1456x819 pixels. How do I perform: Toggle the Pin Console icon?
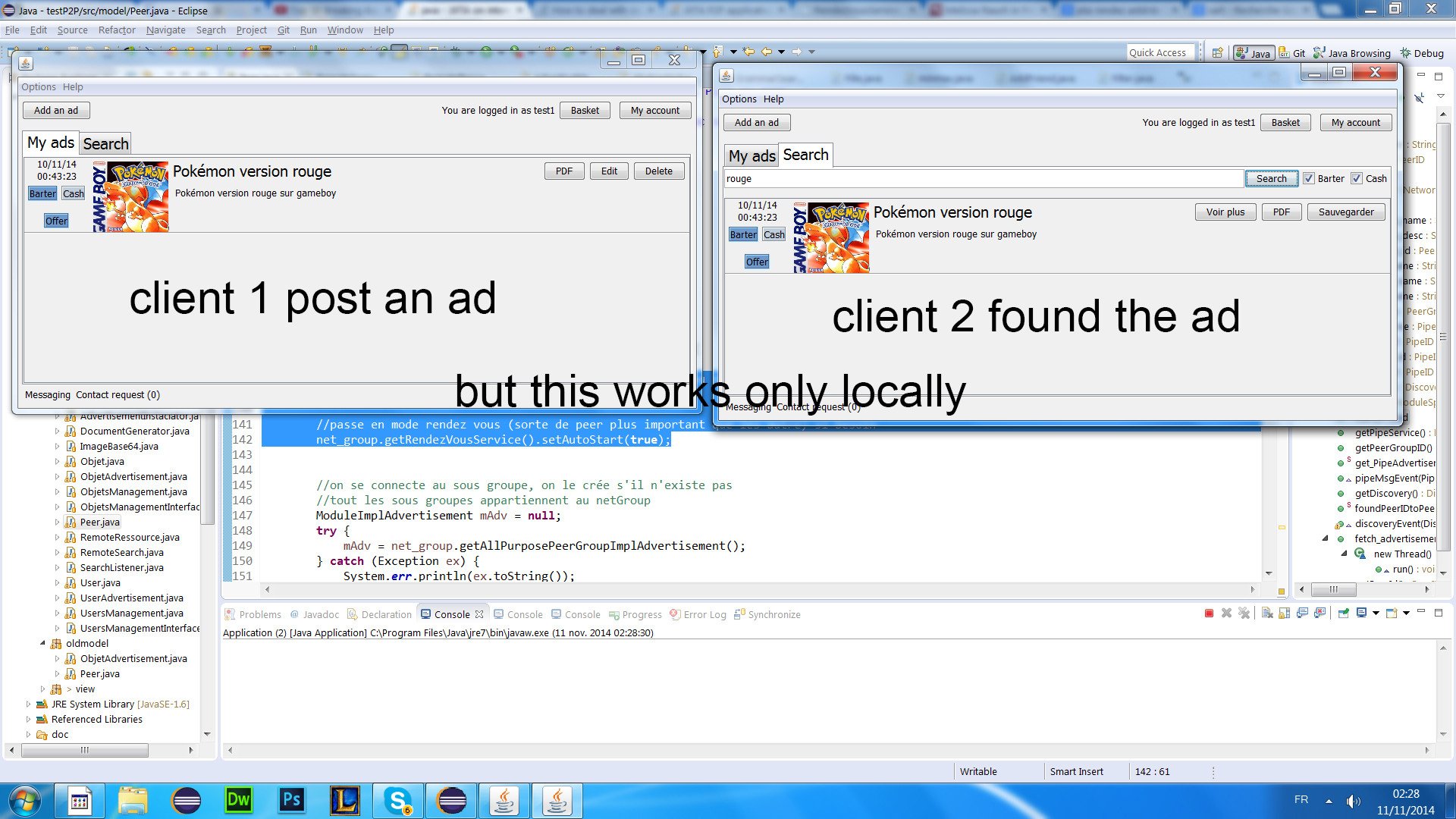1343,613
